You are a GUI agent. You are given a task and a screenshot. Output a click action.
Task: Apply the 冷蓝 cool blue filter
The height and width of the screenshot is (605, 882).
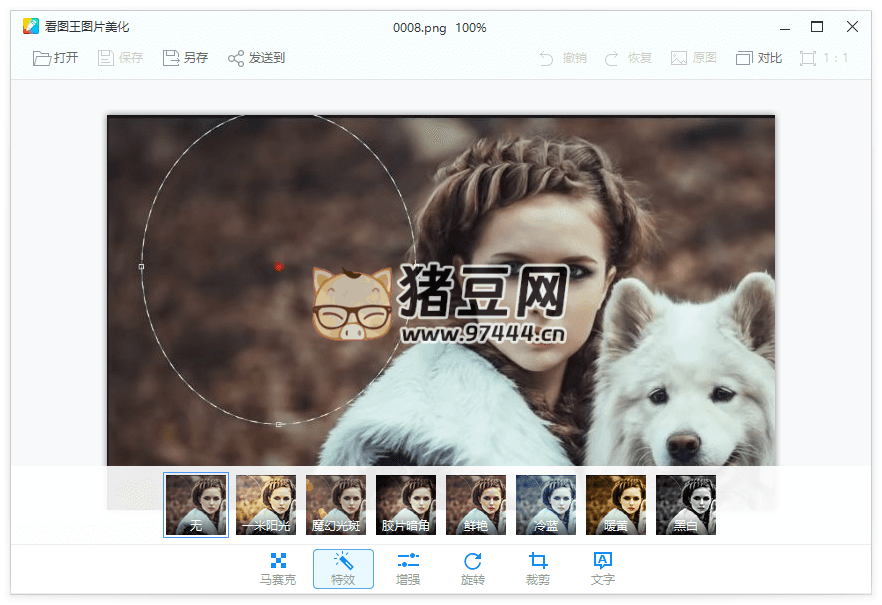(546, 505)
